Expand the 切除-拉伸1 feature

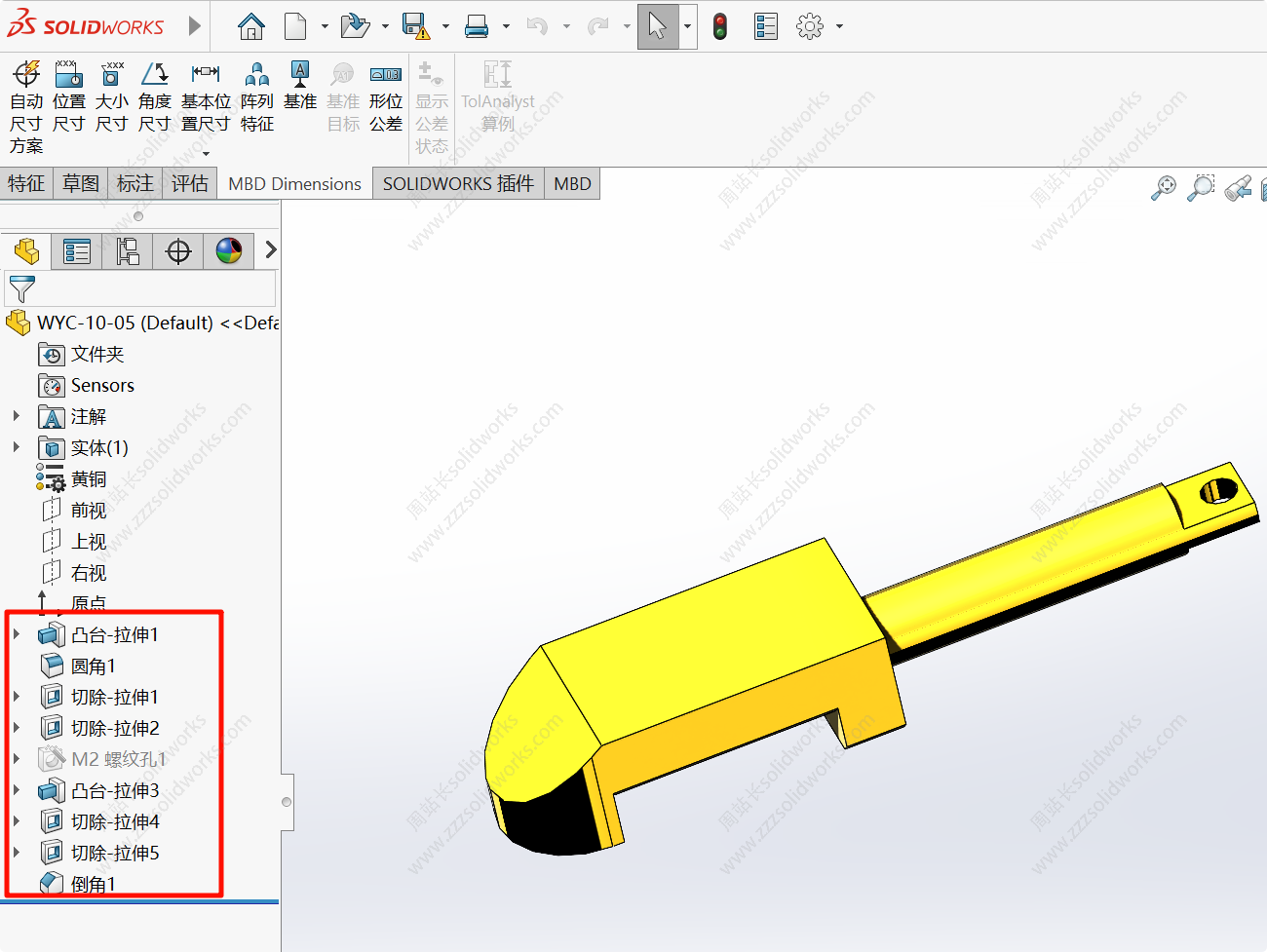click(17, 697)
